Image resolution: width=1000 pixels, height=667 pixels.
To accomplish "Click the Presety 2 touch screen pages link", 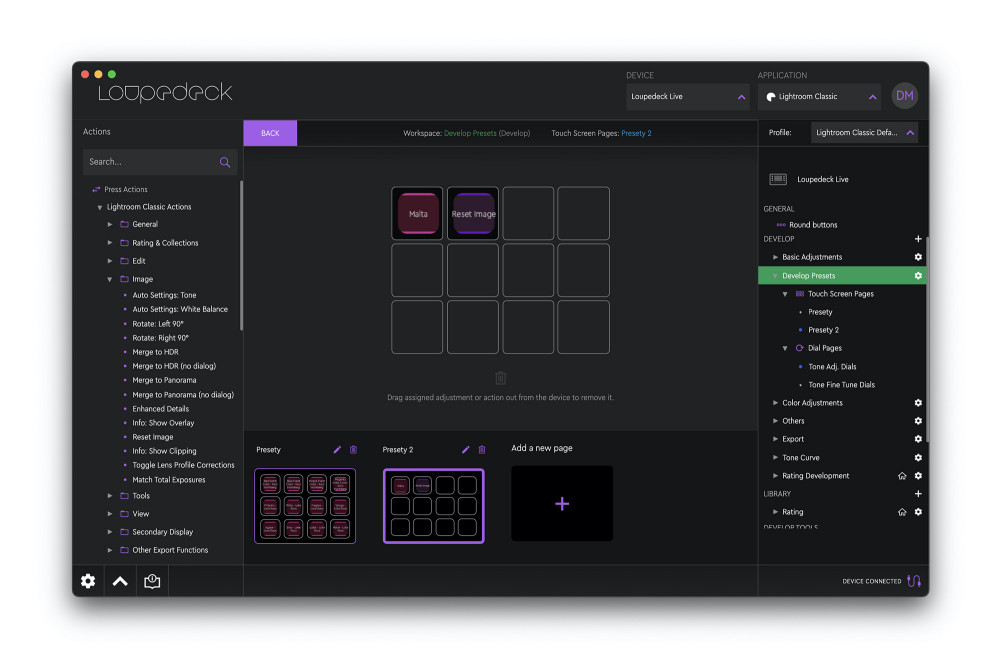I will [x=636, y=133].
